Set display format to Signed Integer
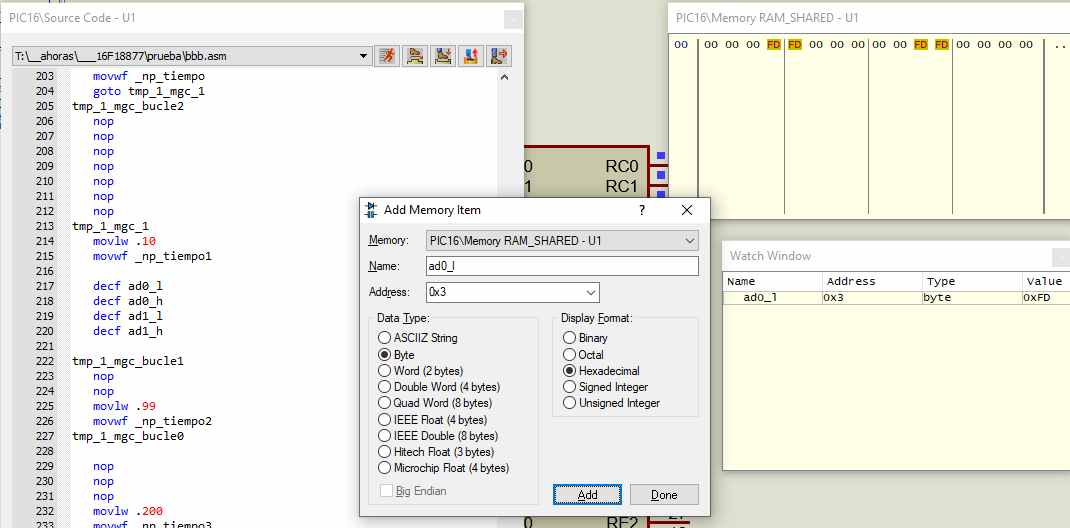Image resolution: width=1070 pixels, height=528 pixels. pyautogui.click(x=605, y=387)
